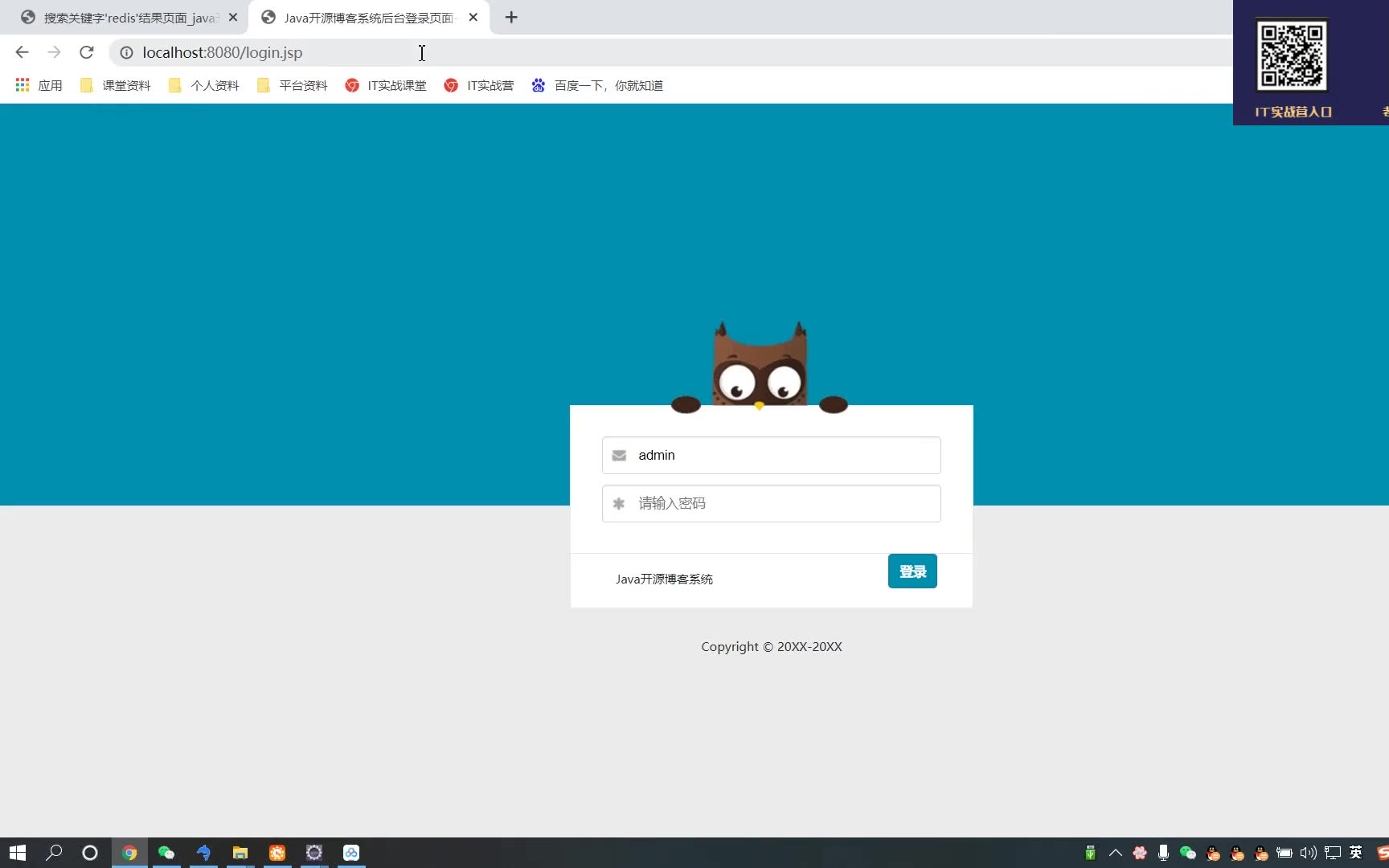Image resolution: width=1389 pixels, height=868 pixels.
Task: Toggle the 英 input language indicator
Action: tap(1356, 853)
